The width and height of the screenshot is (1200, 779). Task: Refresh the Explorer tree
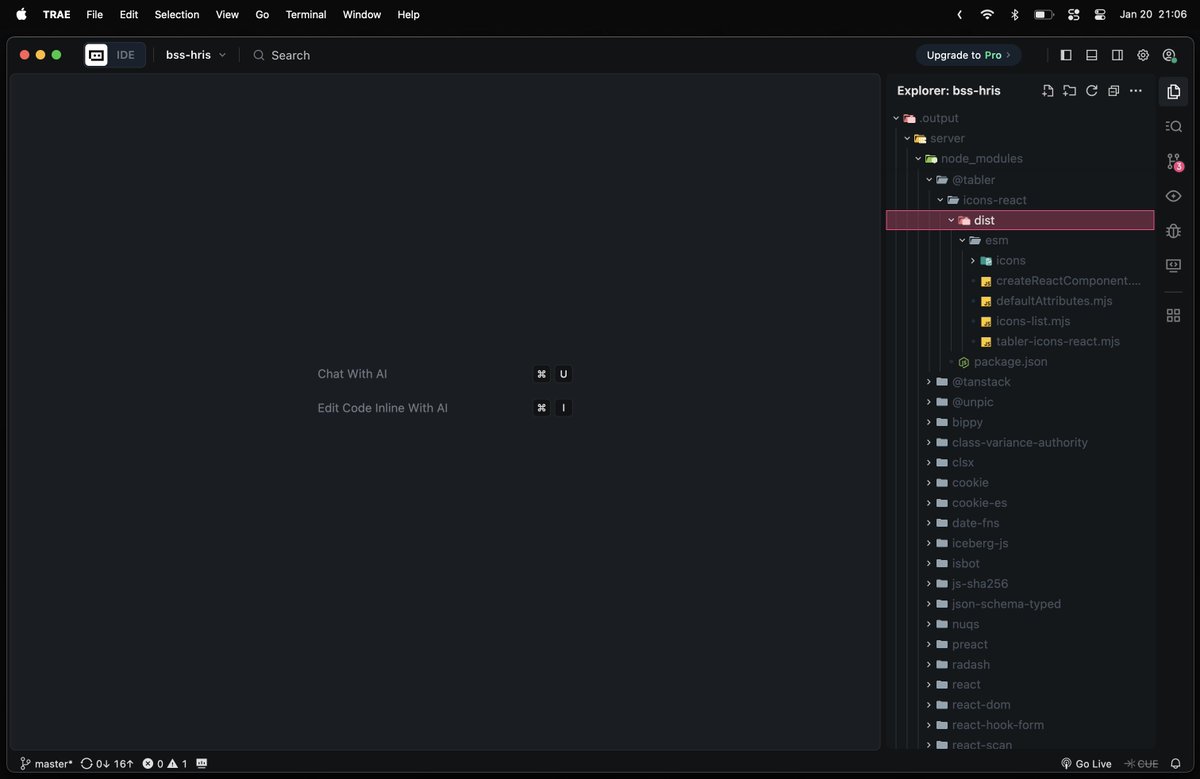(x=1091, y=91)
